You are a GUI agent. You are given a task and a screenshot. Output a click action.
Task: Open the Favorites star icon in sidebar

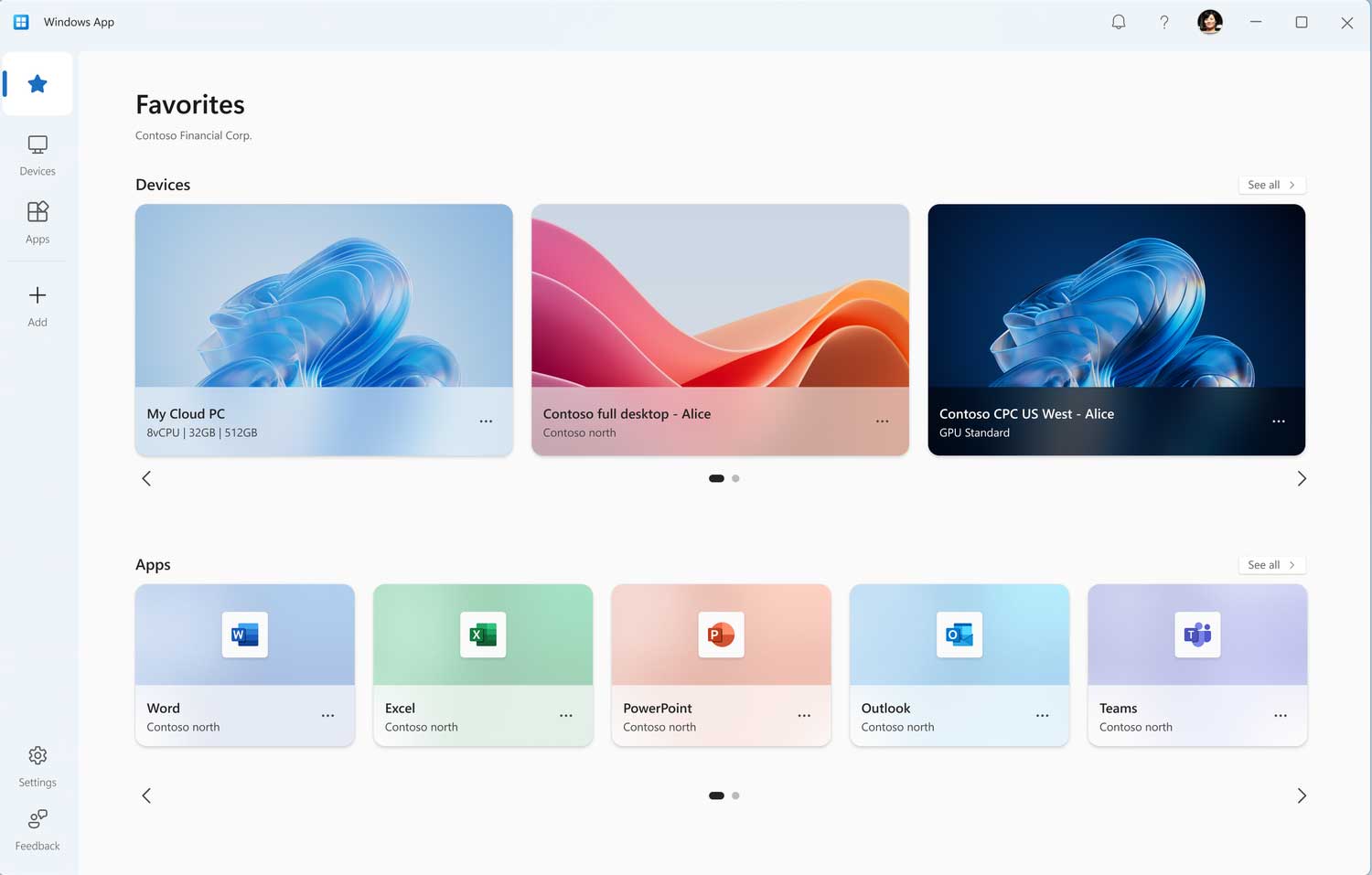coord(38,83)
